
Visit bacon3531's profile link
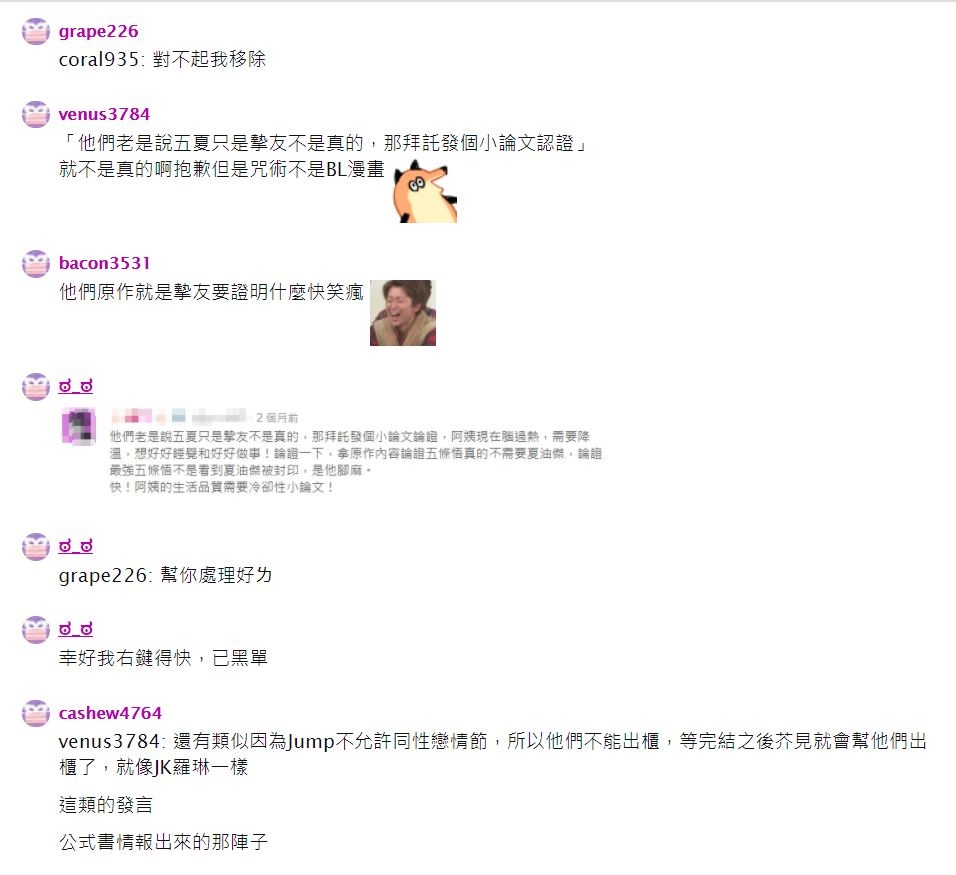point(104,263)
